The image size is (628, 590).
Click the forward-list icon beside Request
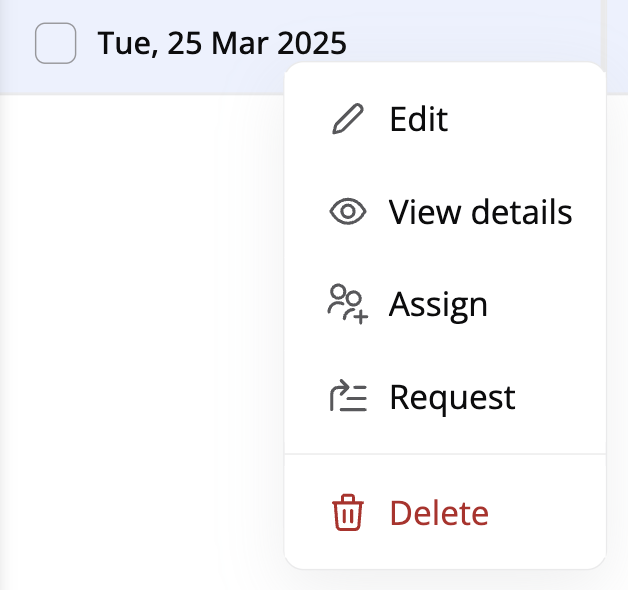[x=347, y=397]
